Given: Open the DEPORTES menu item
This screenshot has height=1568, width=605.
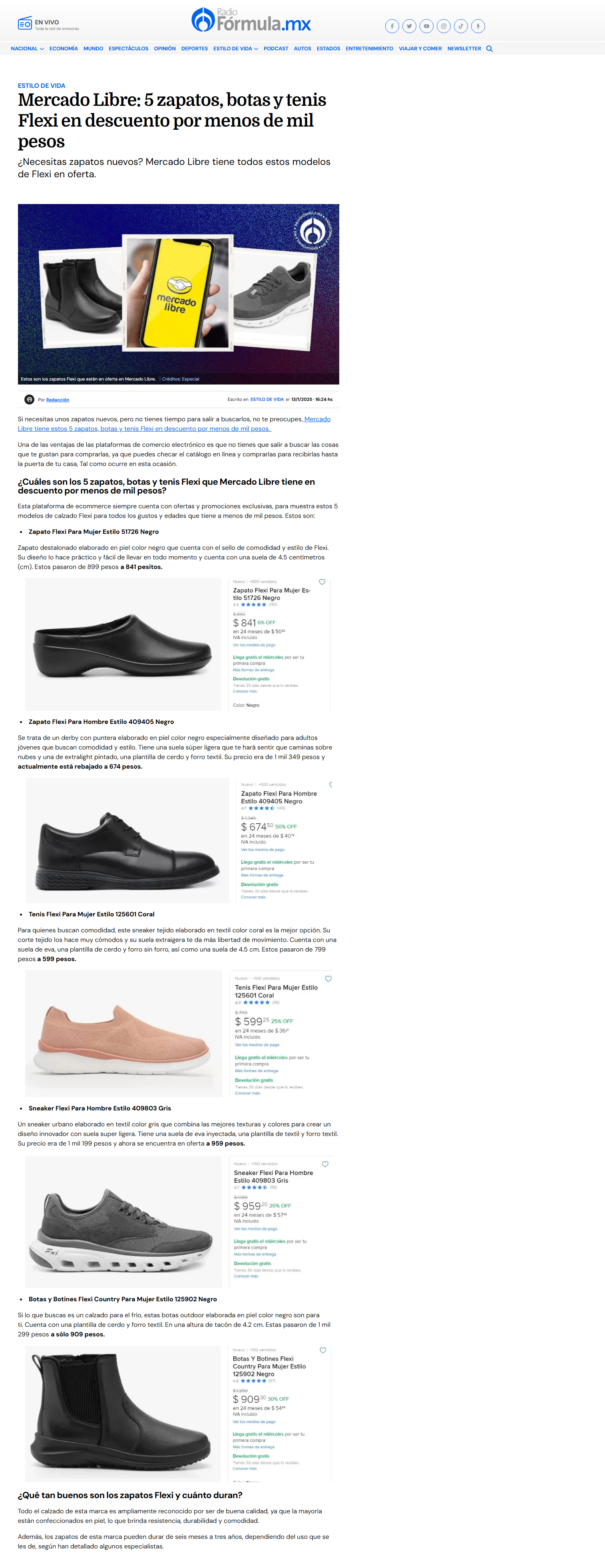Looking at the screenshot, I should (x=194, y=49).
